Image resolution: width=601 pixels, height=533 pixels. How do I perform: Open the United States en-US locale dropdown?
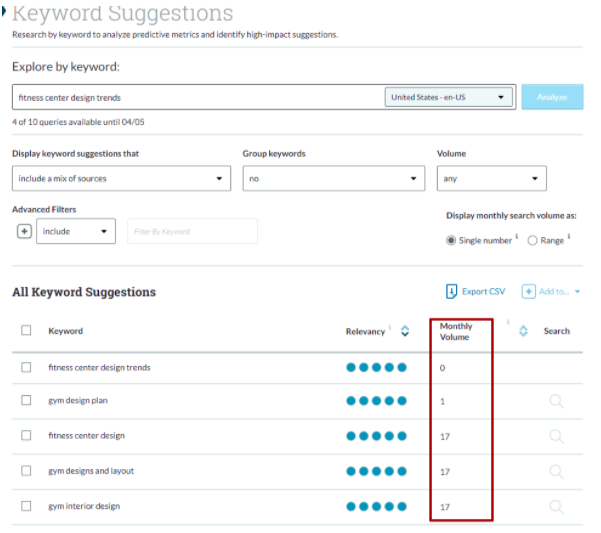448,97
